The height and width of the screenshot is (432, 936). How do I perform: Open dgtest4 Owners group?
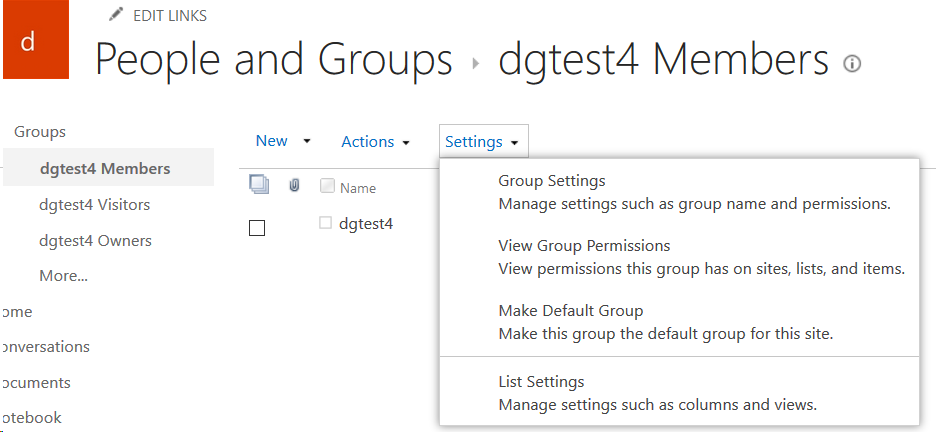[x=96, y=241]
